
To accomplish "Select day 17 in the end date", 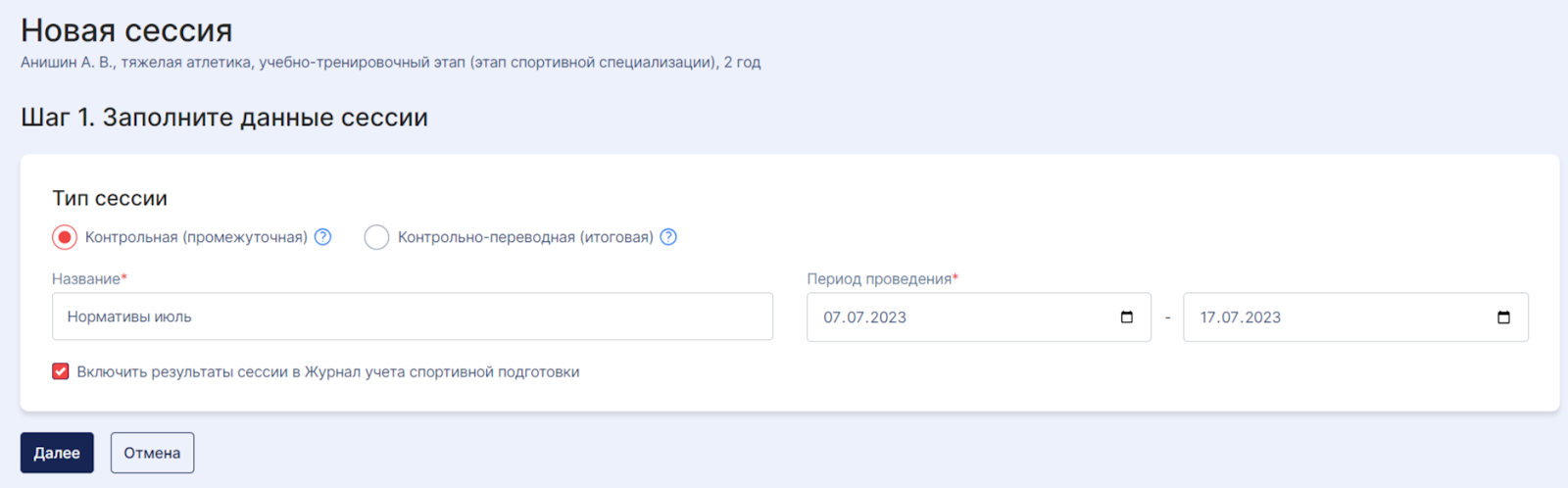I will (1208, 317).
